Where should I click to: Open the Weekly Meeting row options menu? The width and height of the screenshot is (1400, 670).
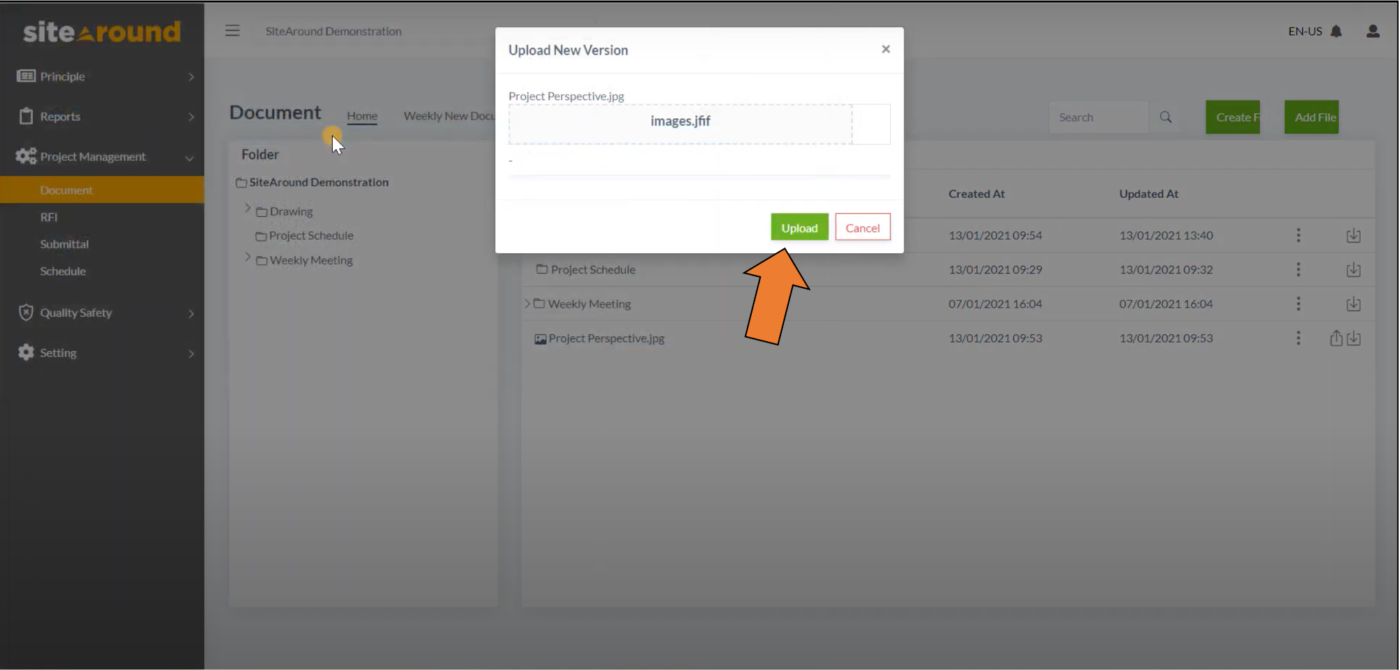1298,303
